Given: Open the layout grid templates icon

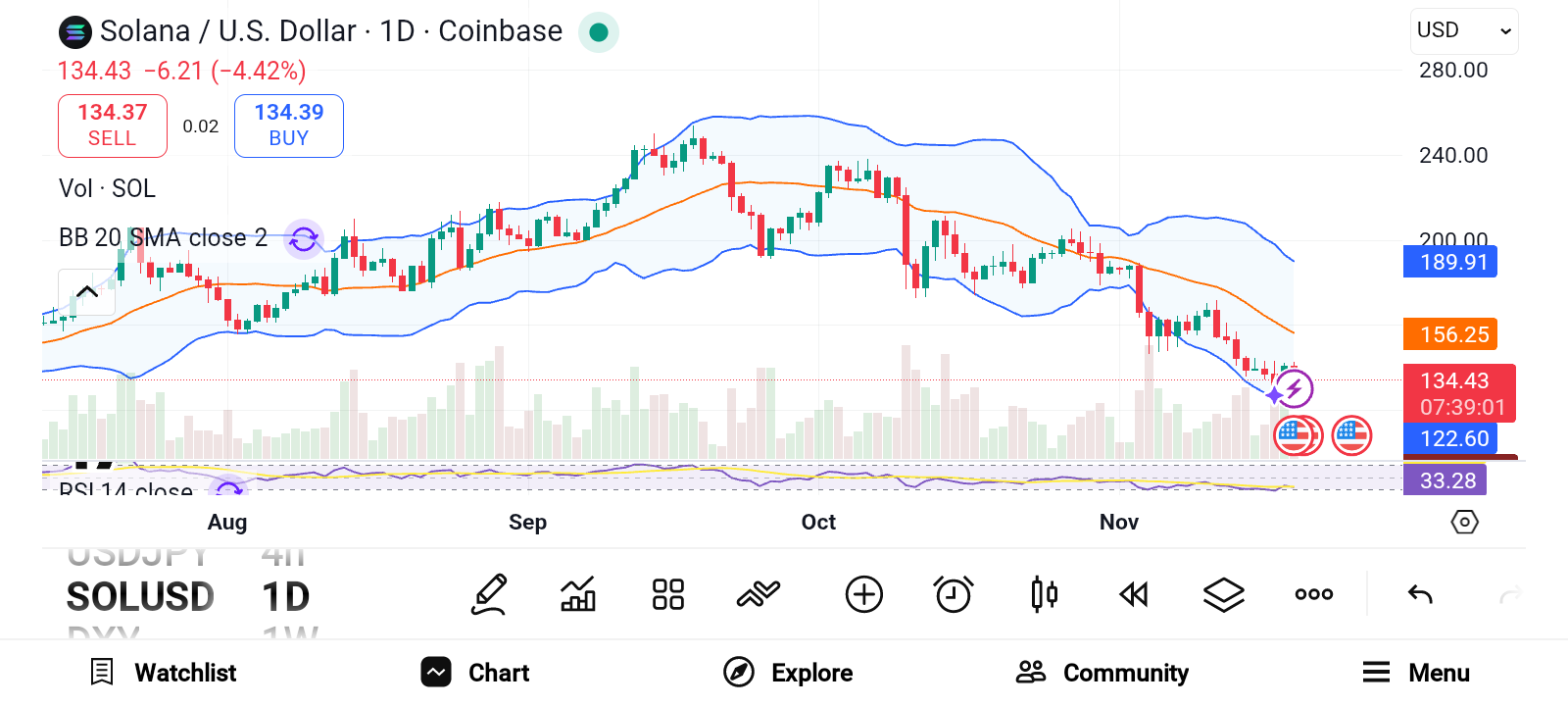Looking at the screenshot, I should click(668, 594).
